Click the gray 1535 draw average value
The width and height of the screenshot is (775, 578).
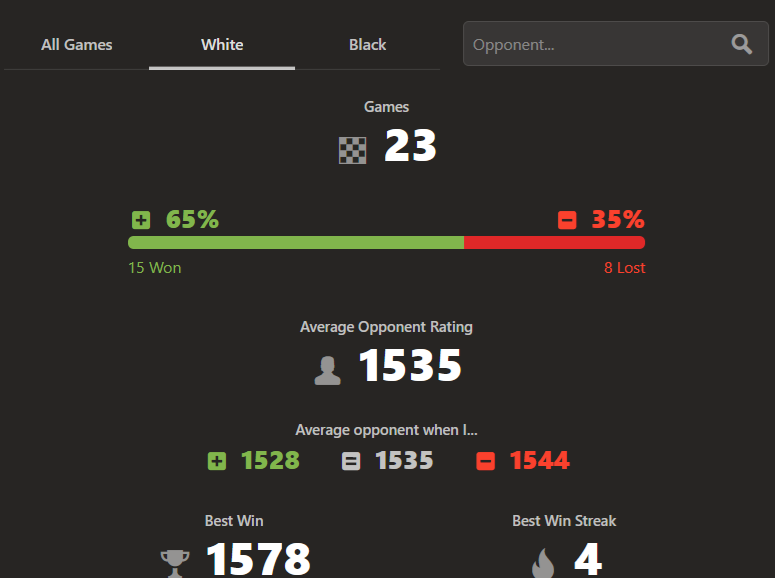[x=404, y=461]
